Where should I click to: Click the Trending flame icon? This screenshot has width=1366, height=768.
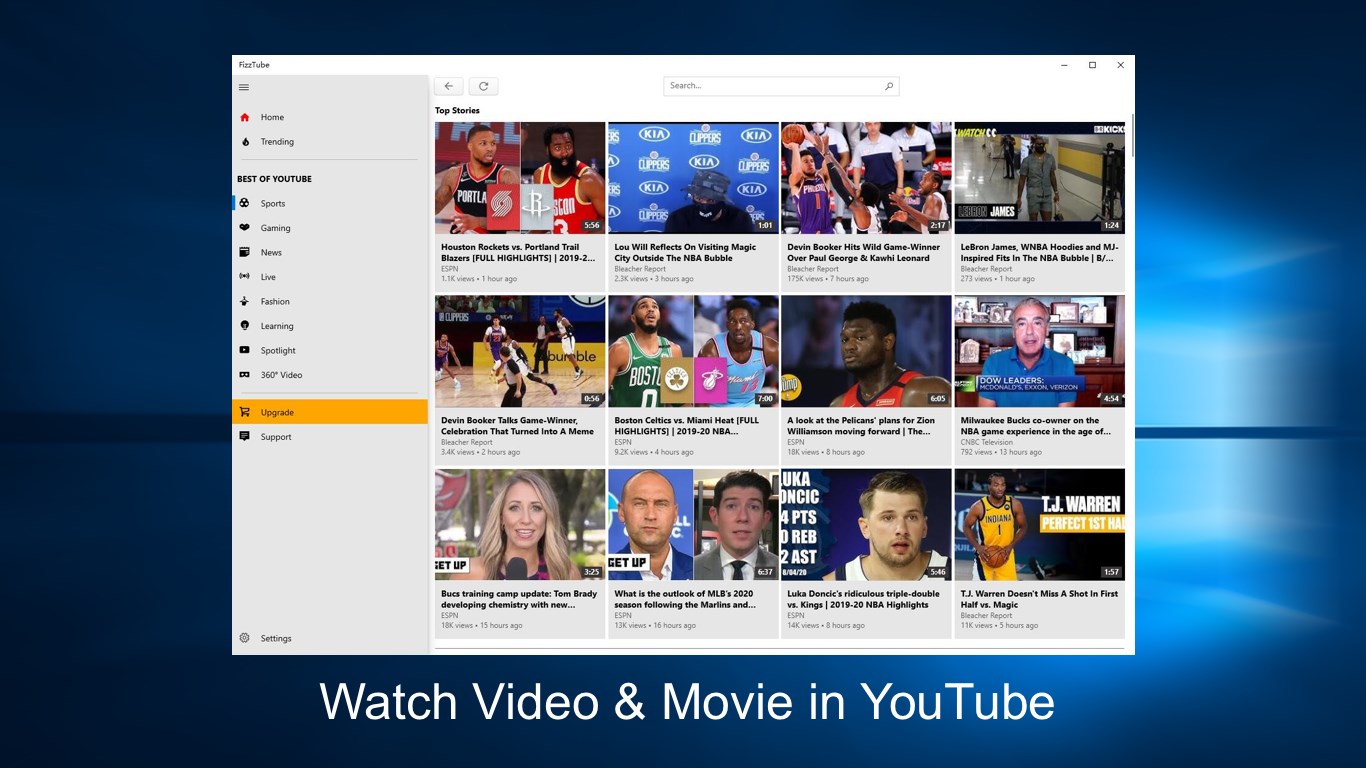pos(244,142)
